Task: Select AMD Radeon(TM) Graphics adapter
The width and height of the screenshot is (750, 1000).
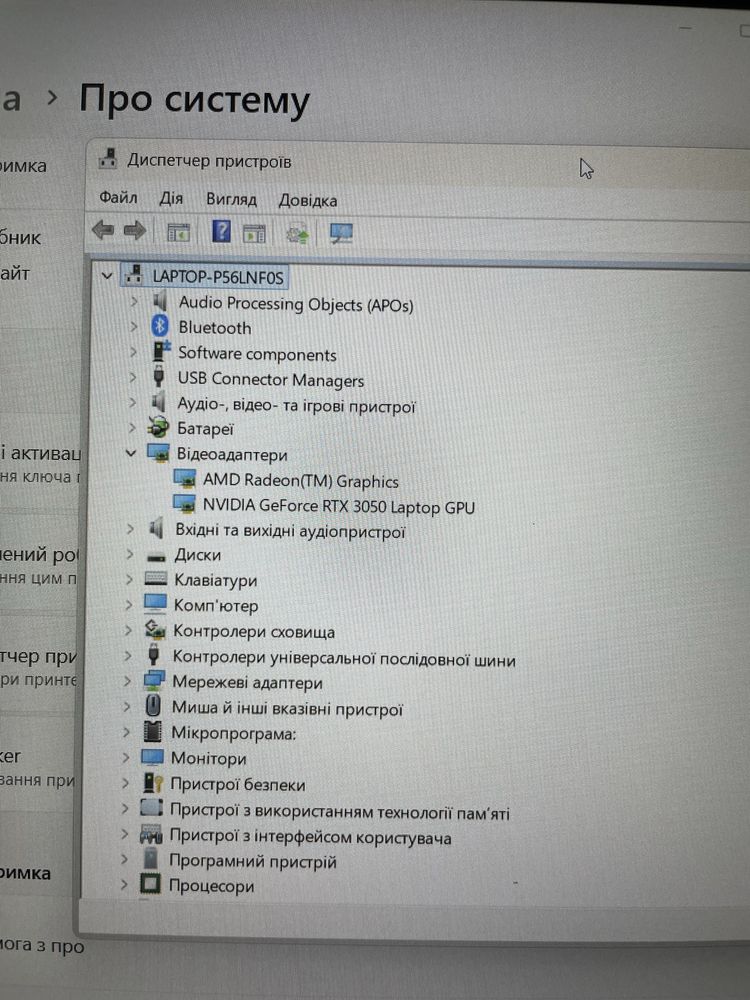Action: point(300,481)
